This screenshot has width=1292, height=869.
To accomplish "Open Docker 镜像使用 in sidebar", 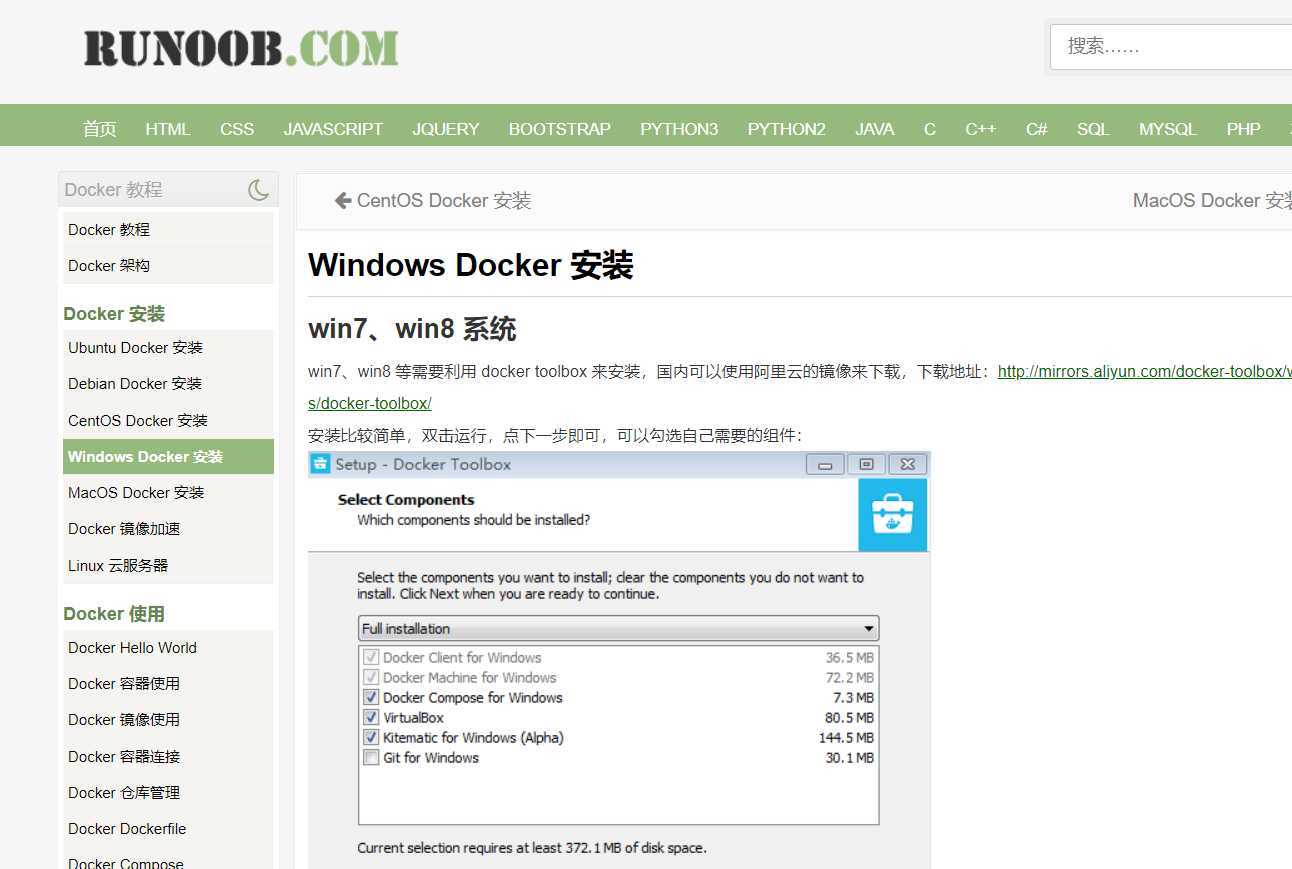I will (168, 719).
